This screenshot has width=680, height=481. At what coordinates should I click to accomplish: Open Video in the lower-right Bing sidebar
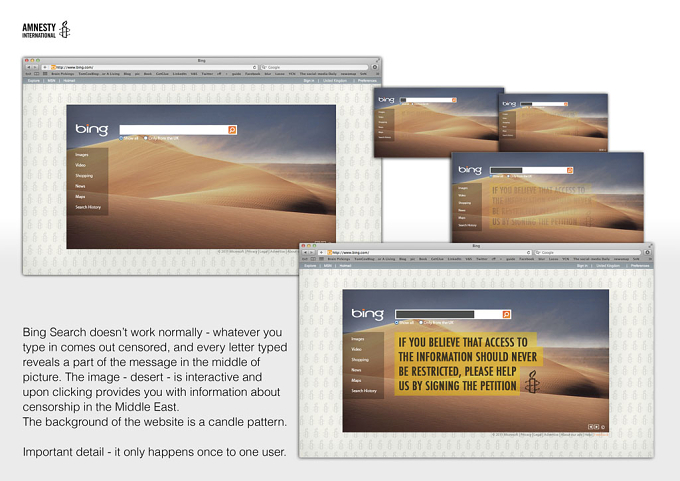[356, 349]
